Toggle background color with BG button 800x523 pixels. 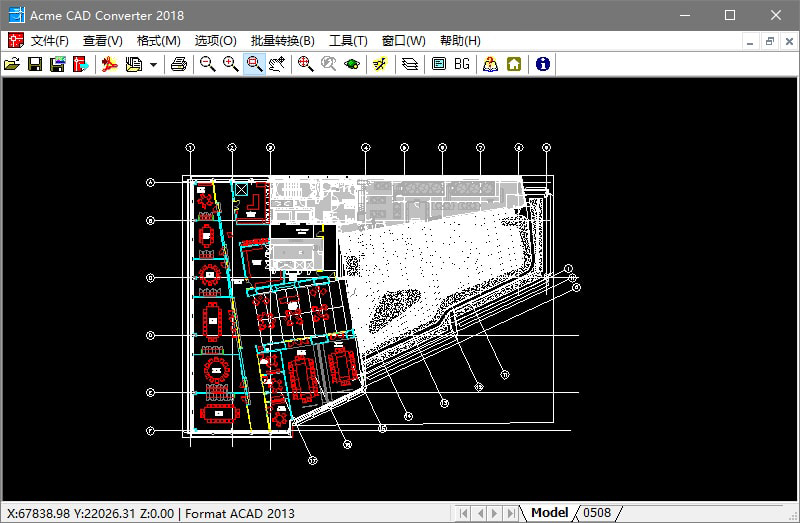tap(462, 64)
